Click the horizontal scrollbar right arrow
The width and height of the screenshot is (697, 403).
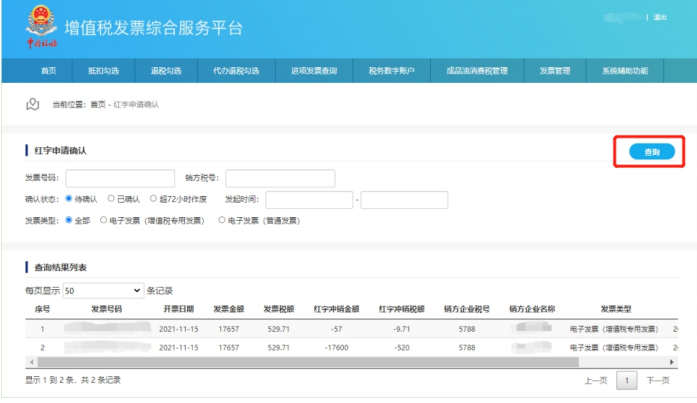click(672, 362)
